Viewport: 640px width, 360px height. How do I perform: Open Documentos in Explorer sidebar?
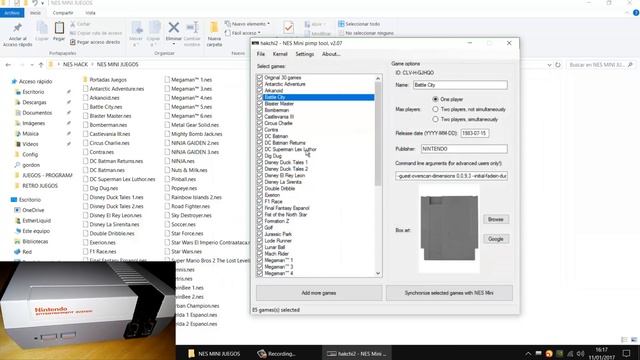pos(37,113)
